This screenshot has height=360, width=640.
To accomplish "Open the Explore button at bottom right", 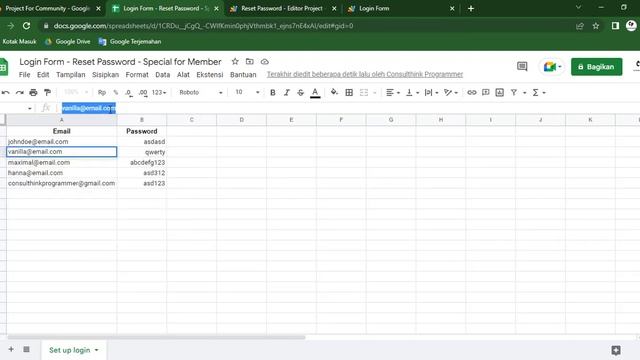I will point(616,350).
